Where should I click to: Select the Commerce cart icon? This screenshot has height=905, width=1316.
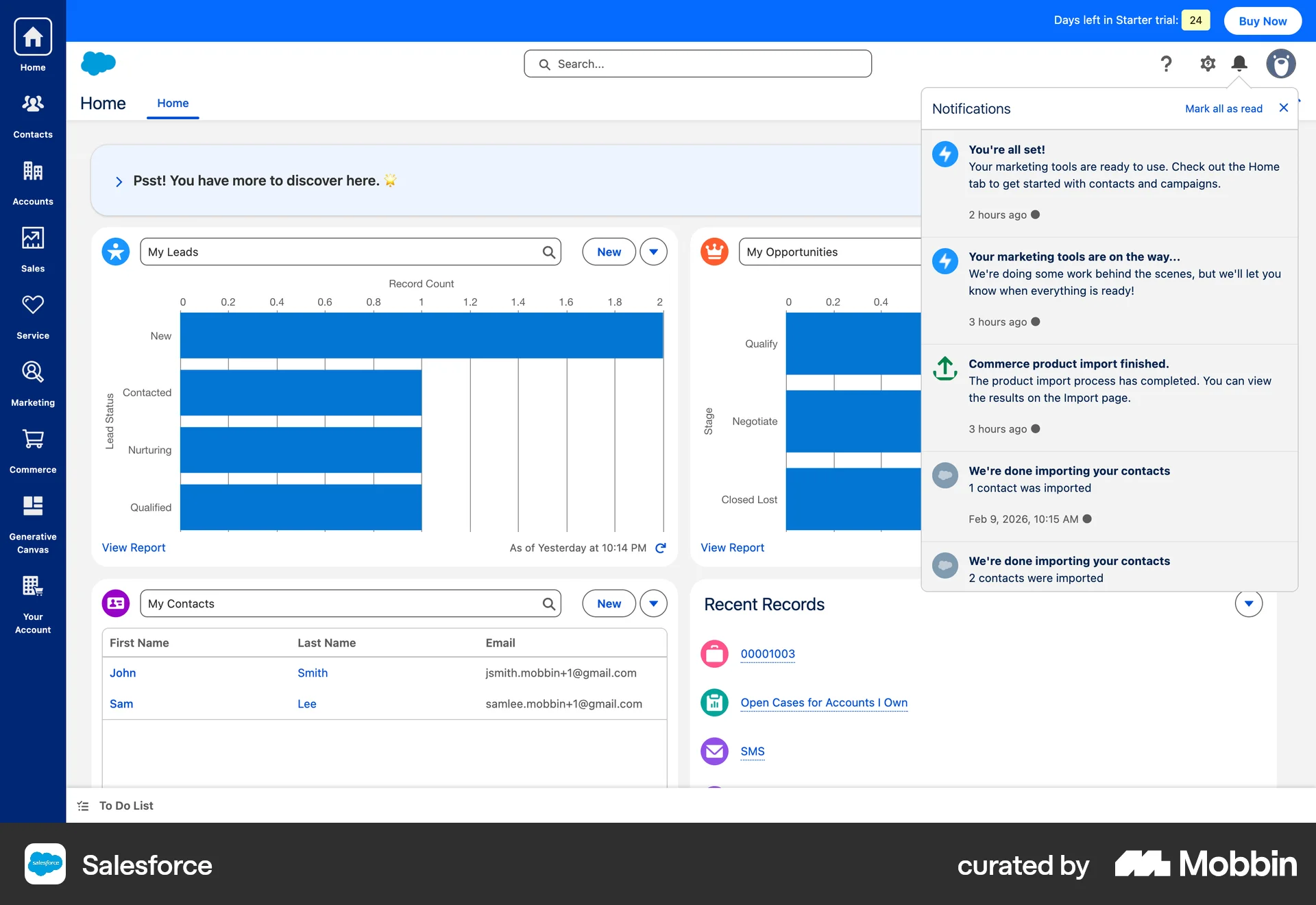pyautogui.click(x=32, y=439)
